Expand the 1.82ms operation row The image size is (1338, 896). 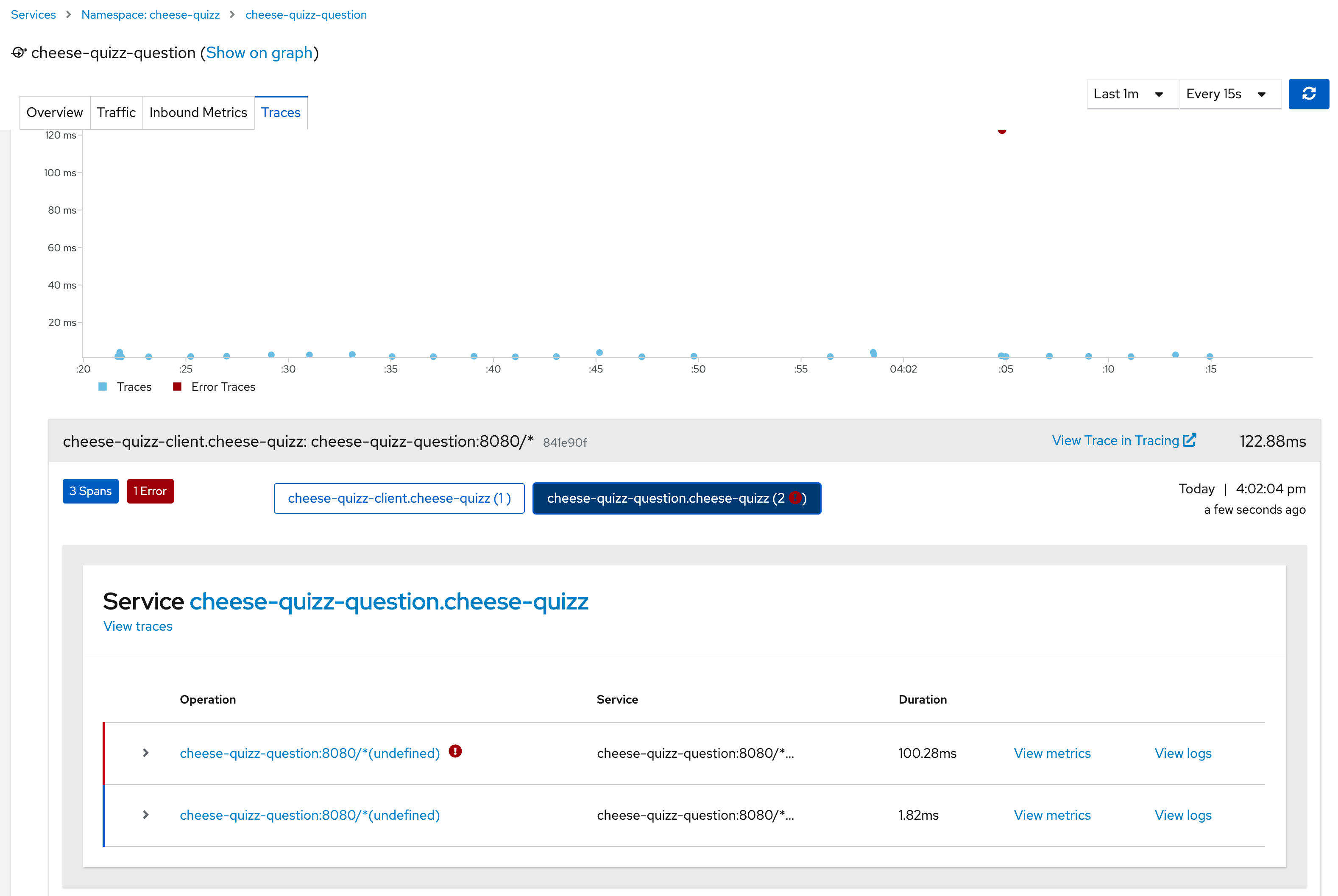click(146, 815)
